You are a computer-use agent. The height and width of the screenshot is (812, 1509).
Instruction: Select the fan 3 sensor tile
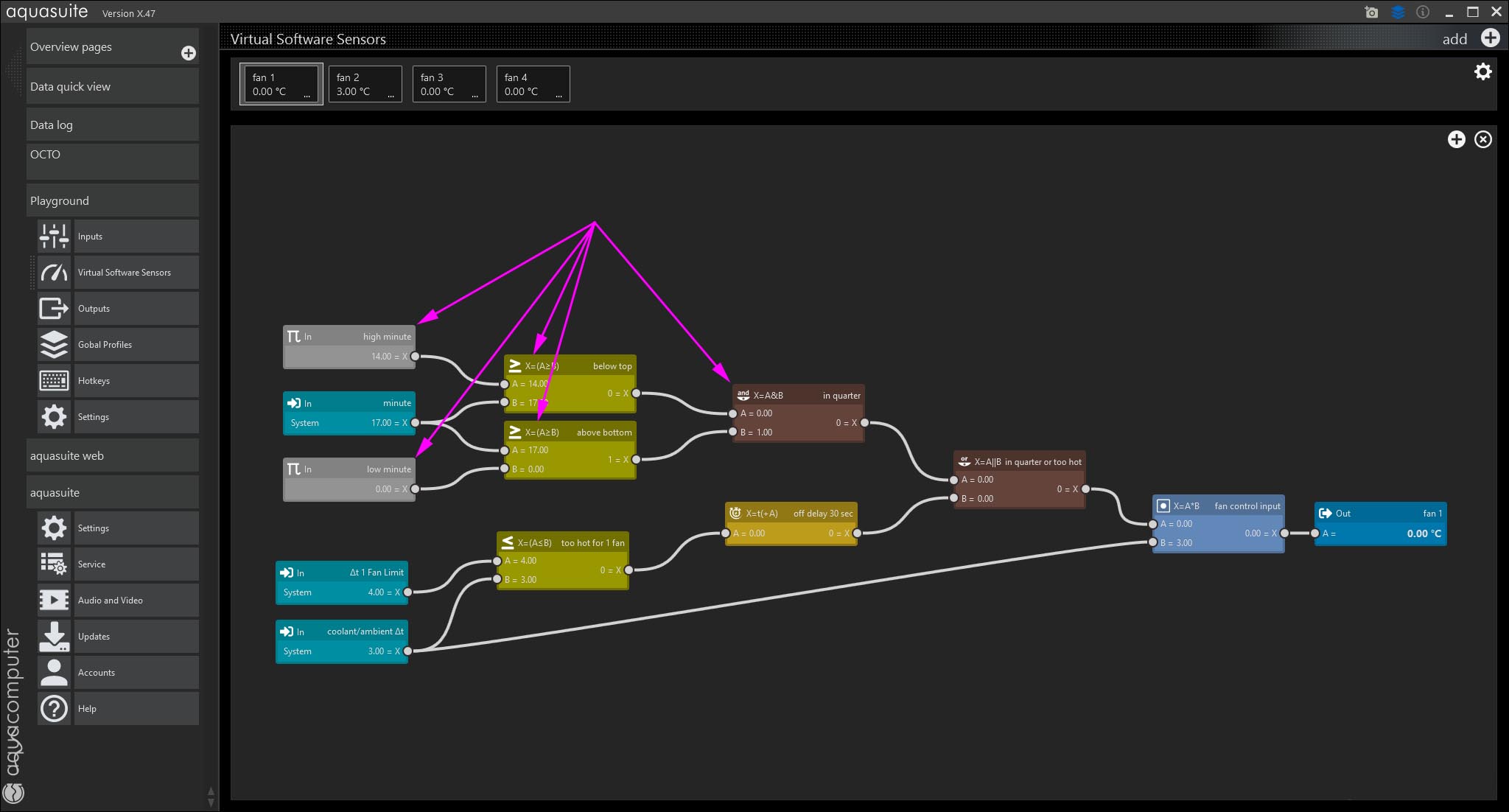(x=448, y=84)
